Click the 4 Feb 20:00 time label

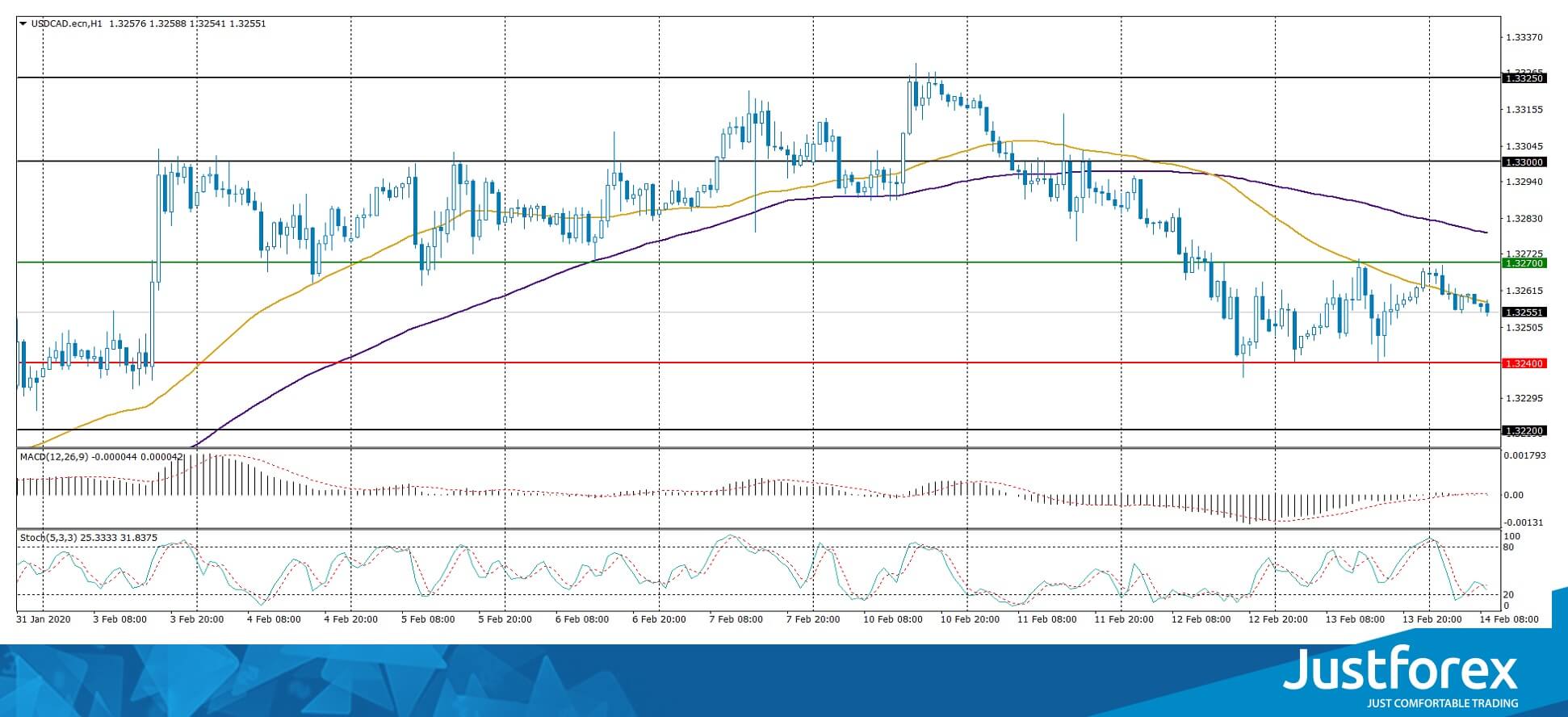[351, 619]
